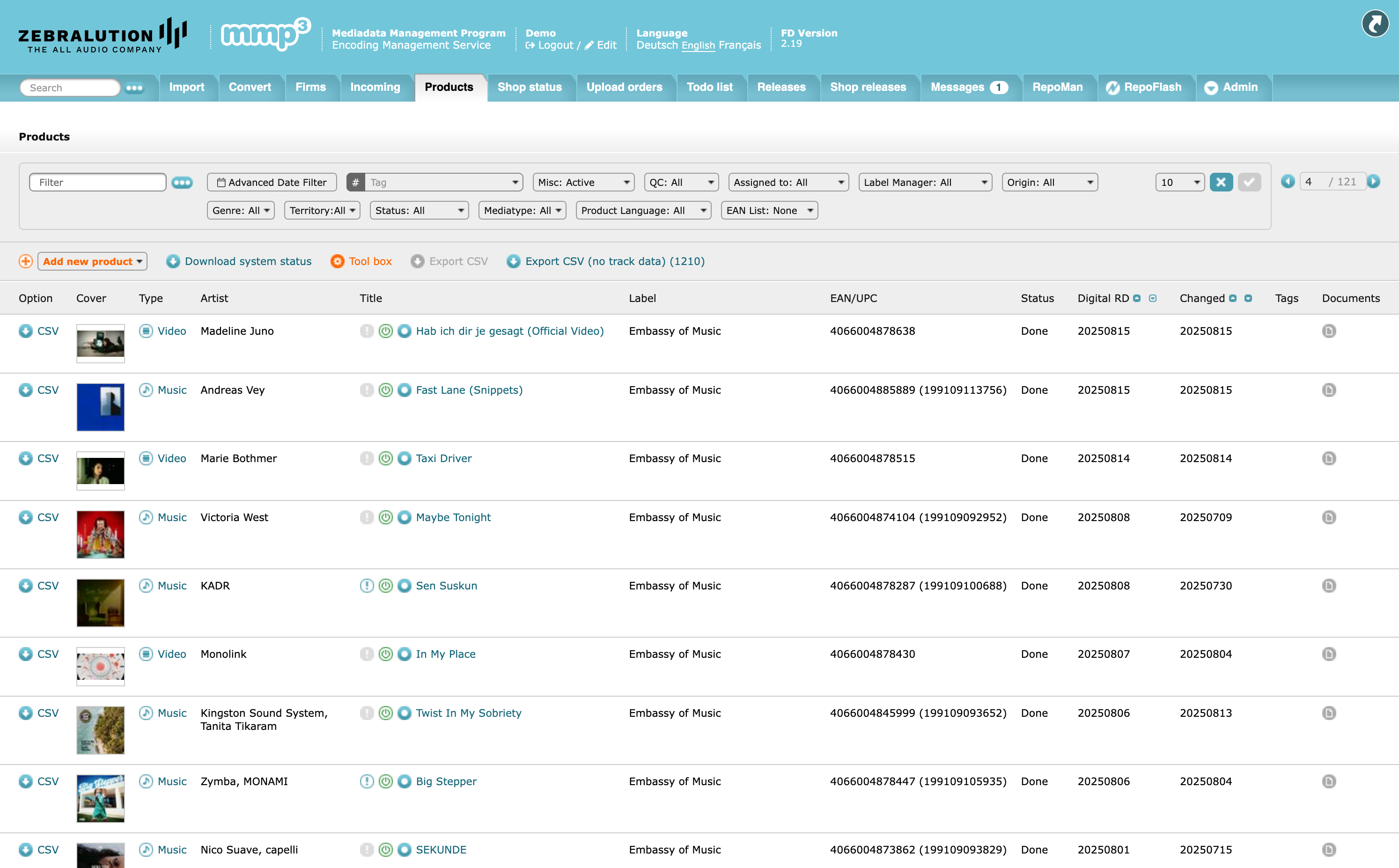Toggle Changed column descending sort button
The height and width of the screenshot is (868, 1399).
(1248, 299)
